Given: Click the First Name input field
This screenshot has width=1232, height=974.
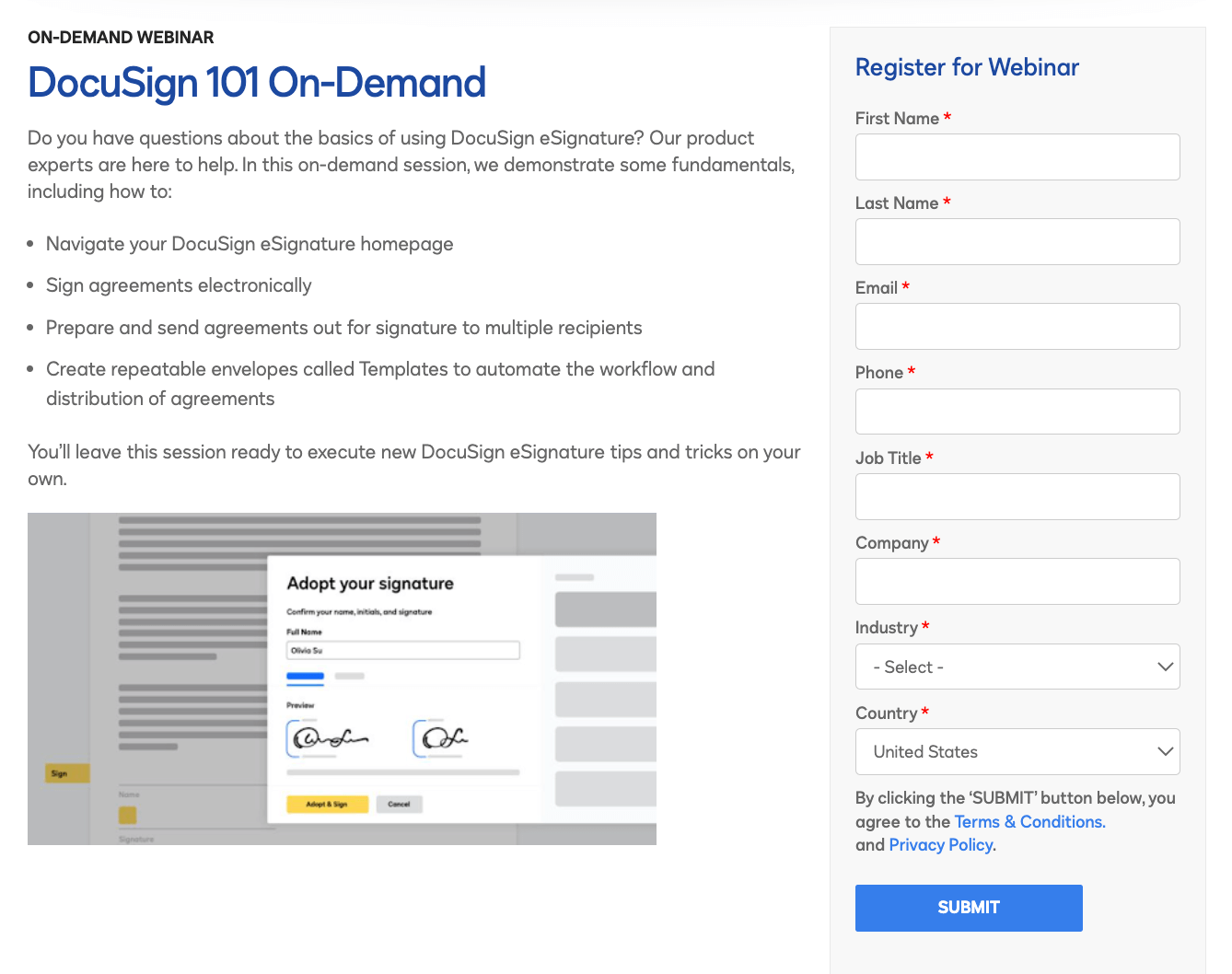Looking at the screenshot, I should pos(1017,157).
